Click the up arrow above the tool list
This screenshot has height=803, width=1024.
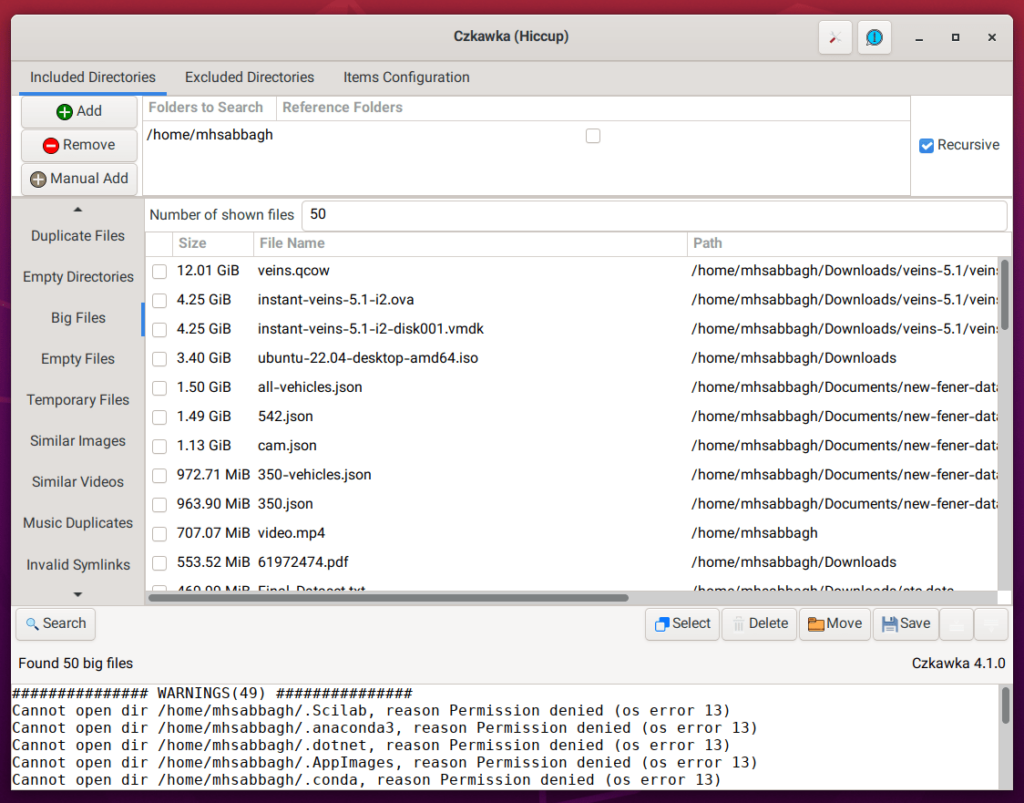tap(78, 210)
